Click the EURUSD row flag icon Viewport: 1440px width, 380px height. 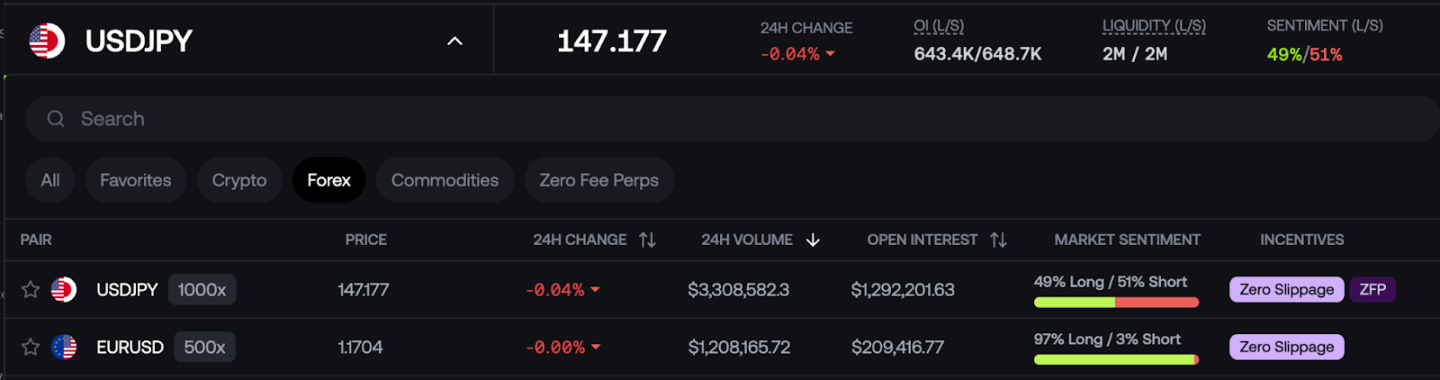pos(64,347)
